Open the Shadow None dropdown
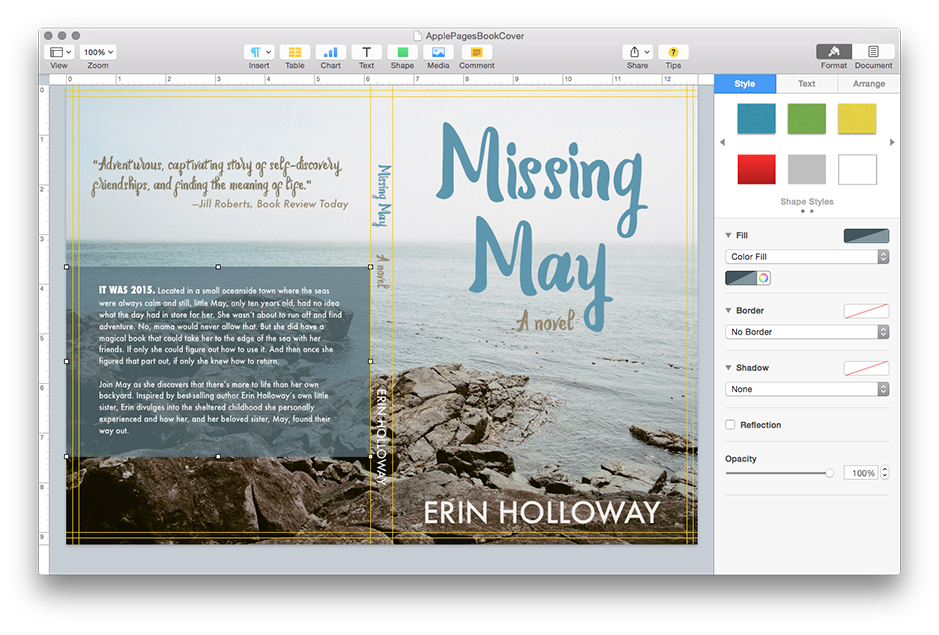Viewport: 939px width, 635px height. tap(806, 388)
